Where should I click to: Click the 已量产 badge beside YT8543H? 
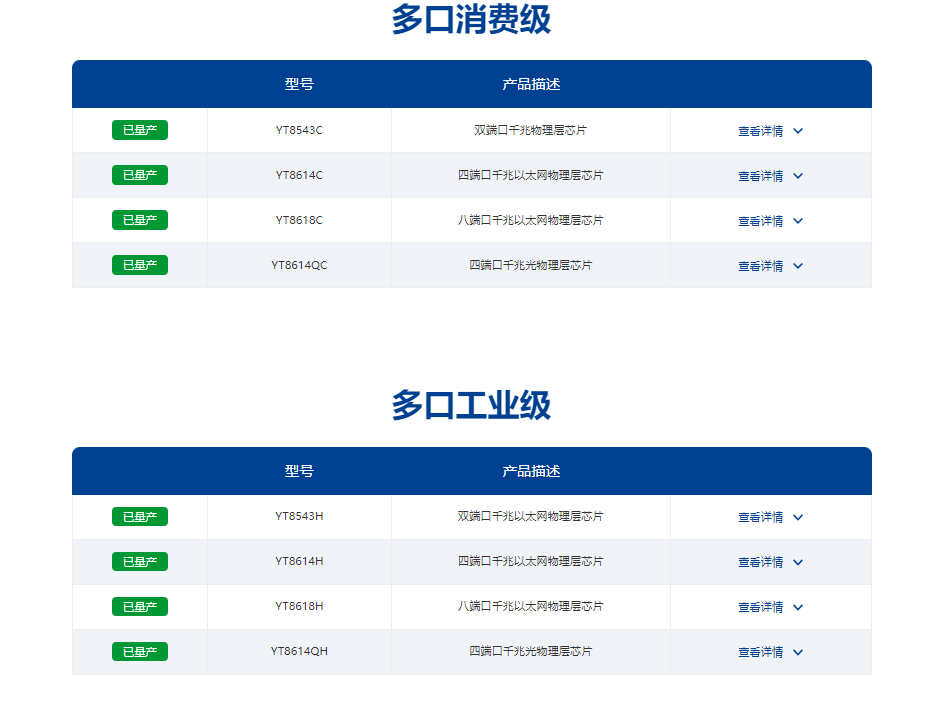tap(140, 516)
